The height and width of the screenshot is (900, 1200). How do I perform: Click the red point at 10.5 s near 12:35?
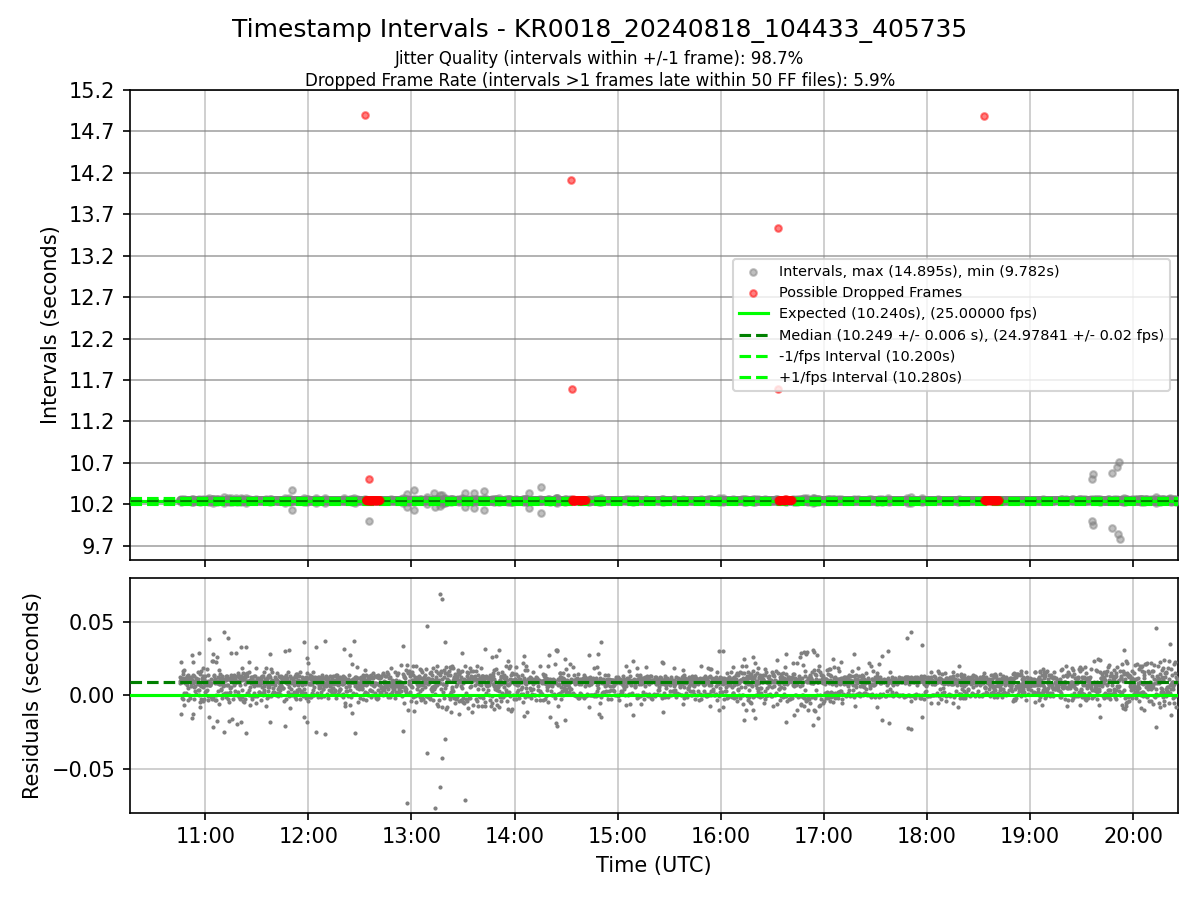[369, 479]
